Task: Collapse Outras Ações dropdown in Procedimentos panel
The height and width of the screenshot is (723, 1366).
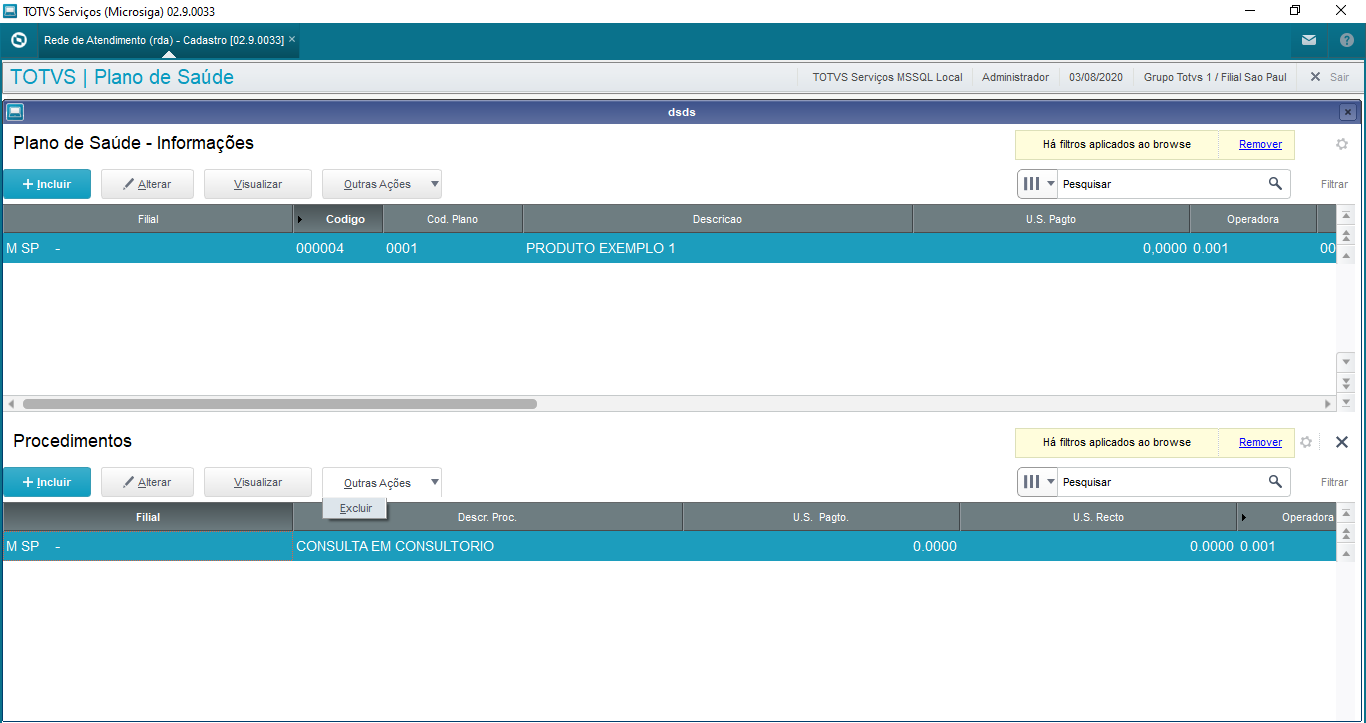Action: coord(382,482)
